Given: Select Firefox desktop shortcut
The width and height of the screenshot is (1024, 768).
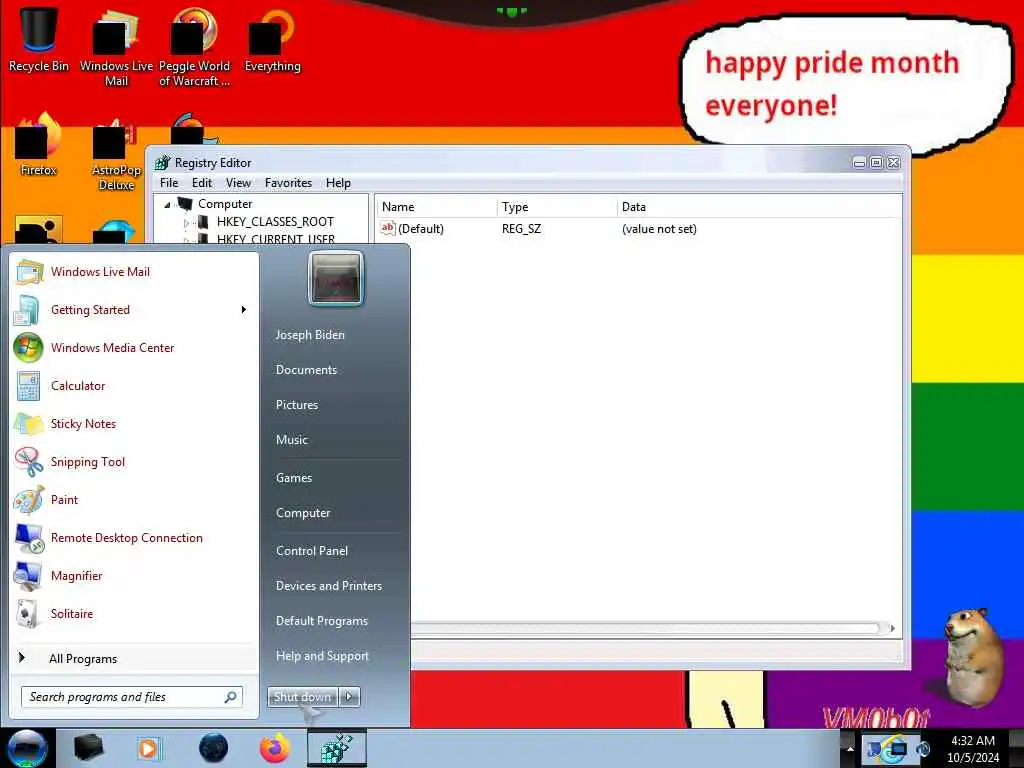Looking at the screenshot, I should coord(39,144).
